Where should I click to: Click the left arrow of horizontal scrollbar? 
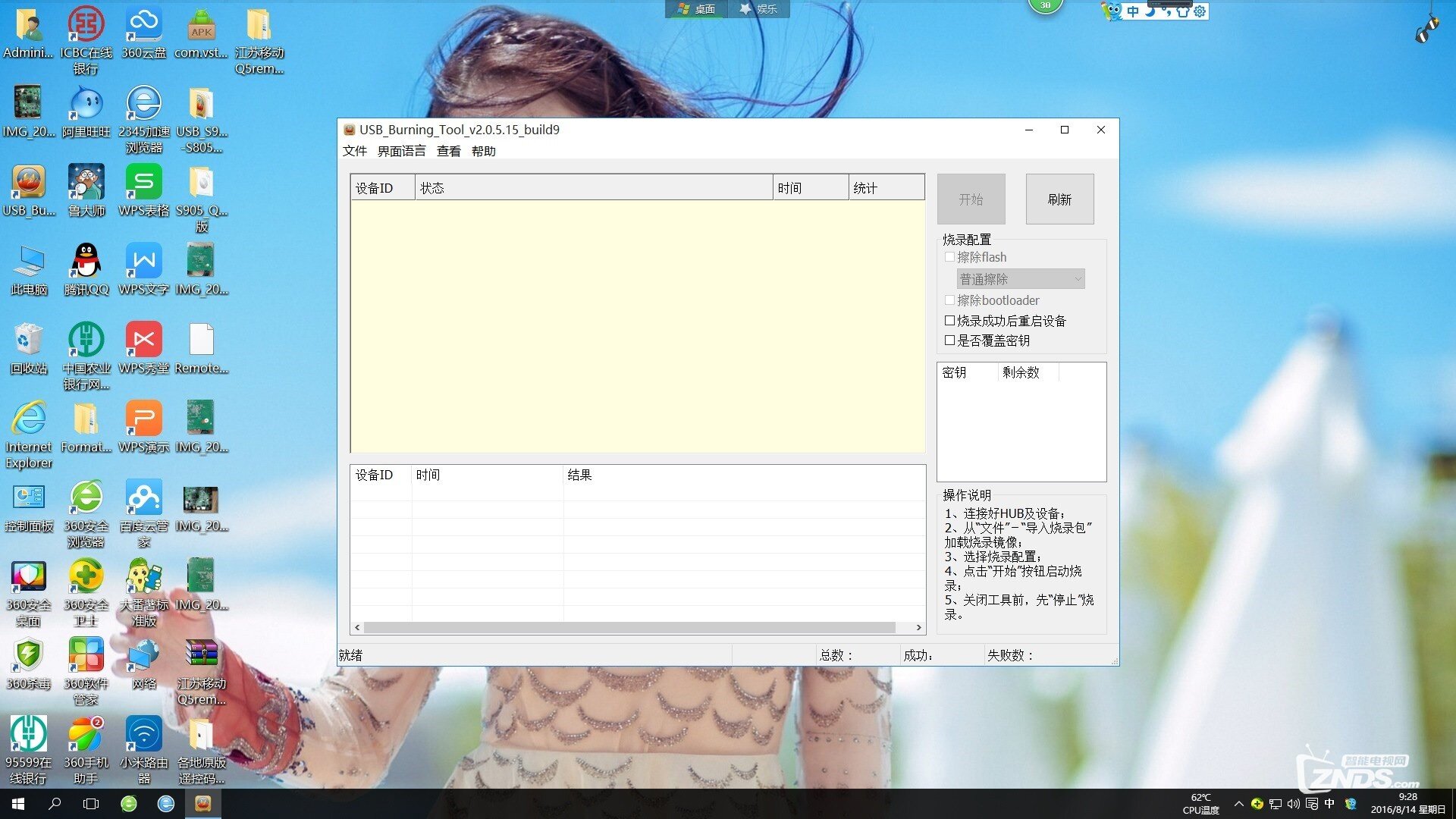click(x=358, y=628)
